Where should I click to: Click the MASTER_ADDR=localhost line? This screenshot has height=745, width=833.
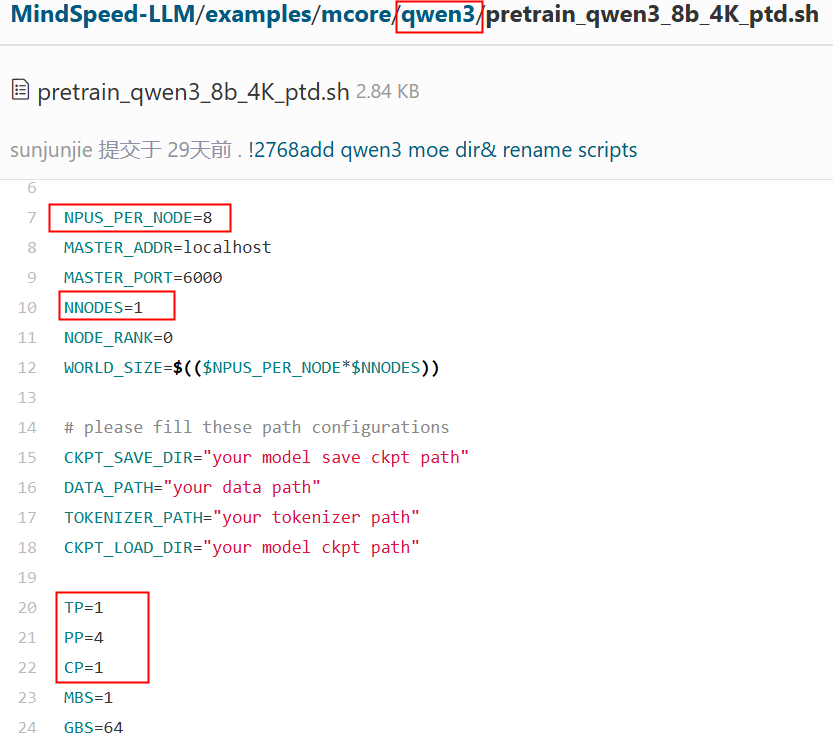tap(167, 248)
